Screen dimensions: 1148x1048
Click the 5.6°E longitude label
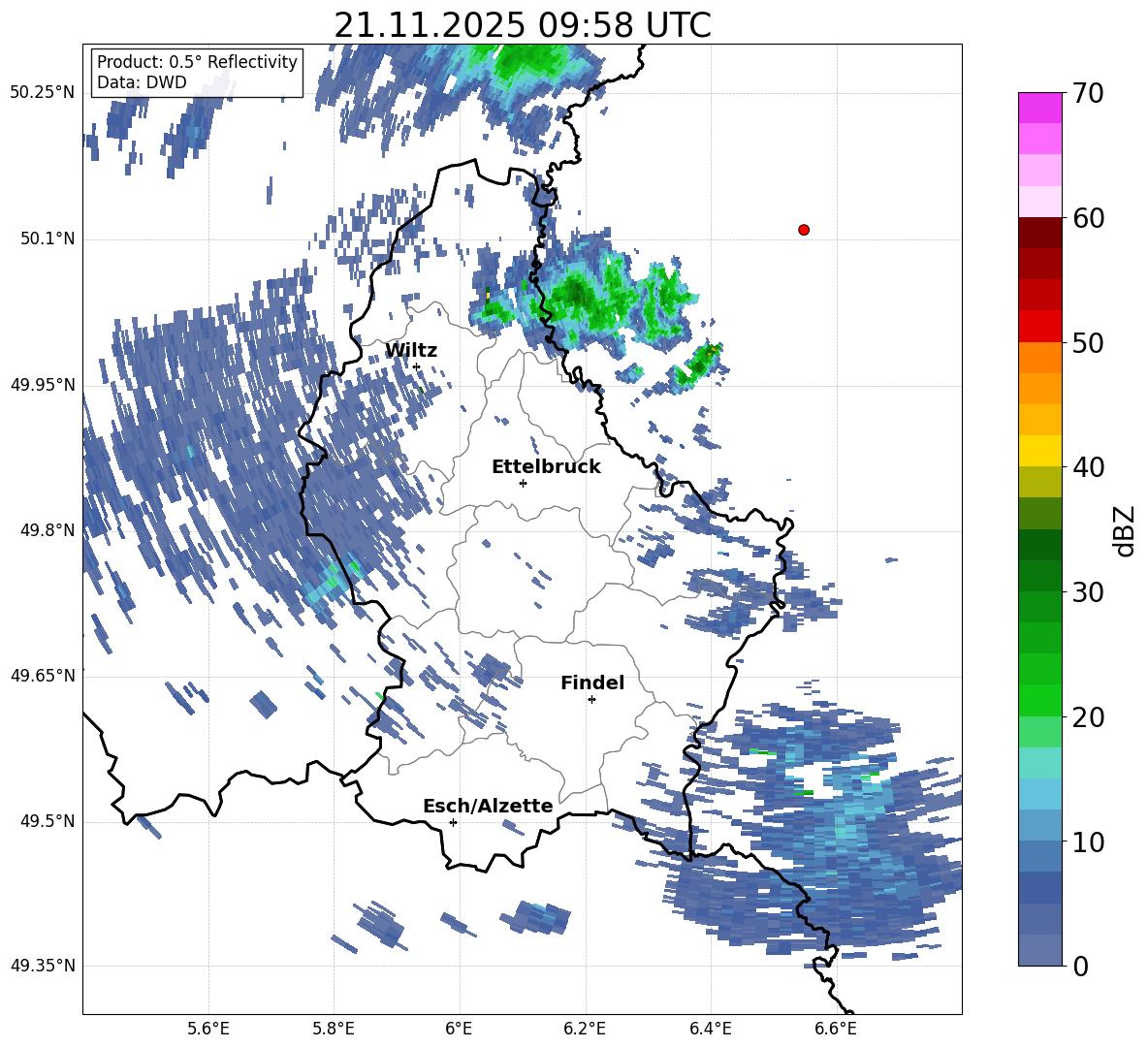(x=208, y=1029)
